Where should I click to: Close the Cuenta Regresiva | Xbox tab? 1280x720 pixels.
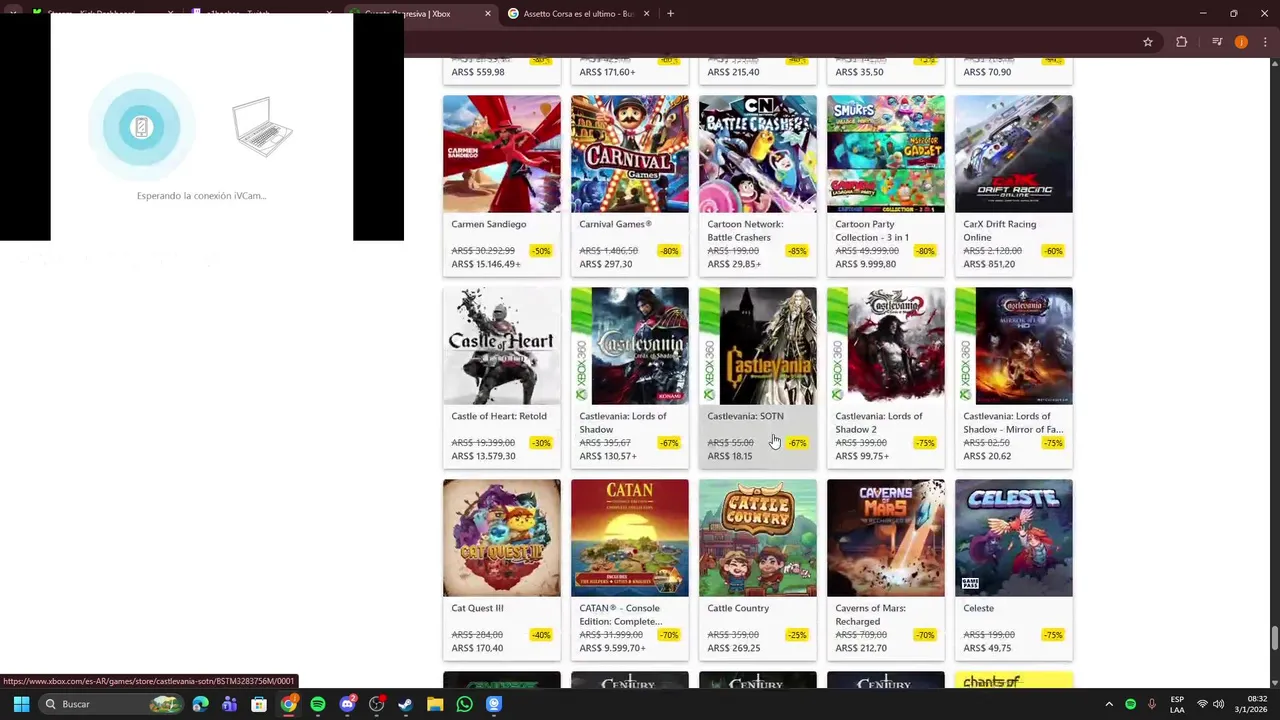click(x=488, y=14)
